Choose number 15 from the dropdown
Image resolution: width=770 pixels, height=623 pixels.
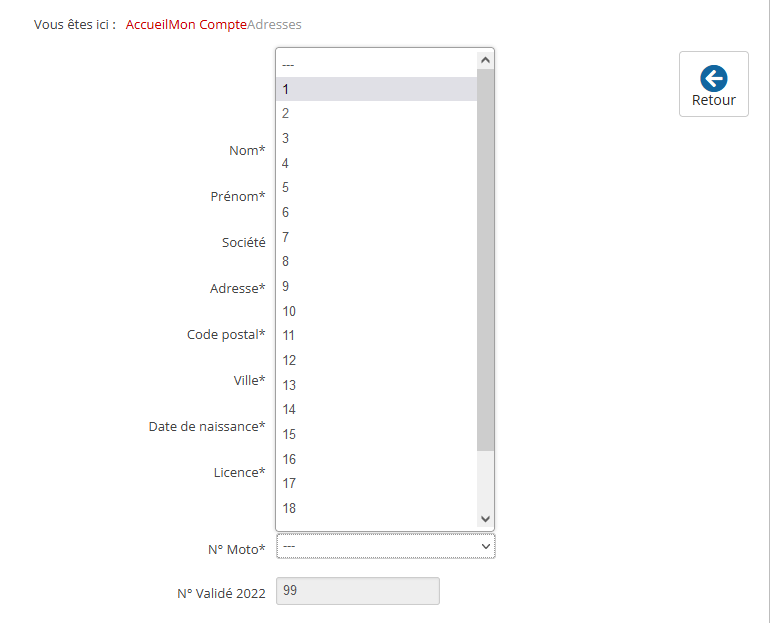click(x=376, y=434)
